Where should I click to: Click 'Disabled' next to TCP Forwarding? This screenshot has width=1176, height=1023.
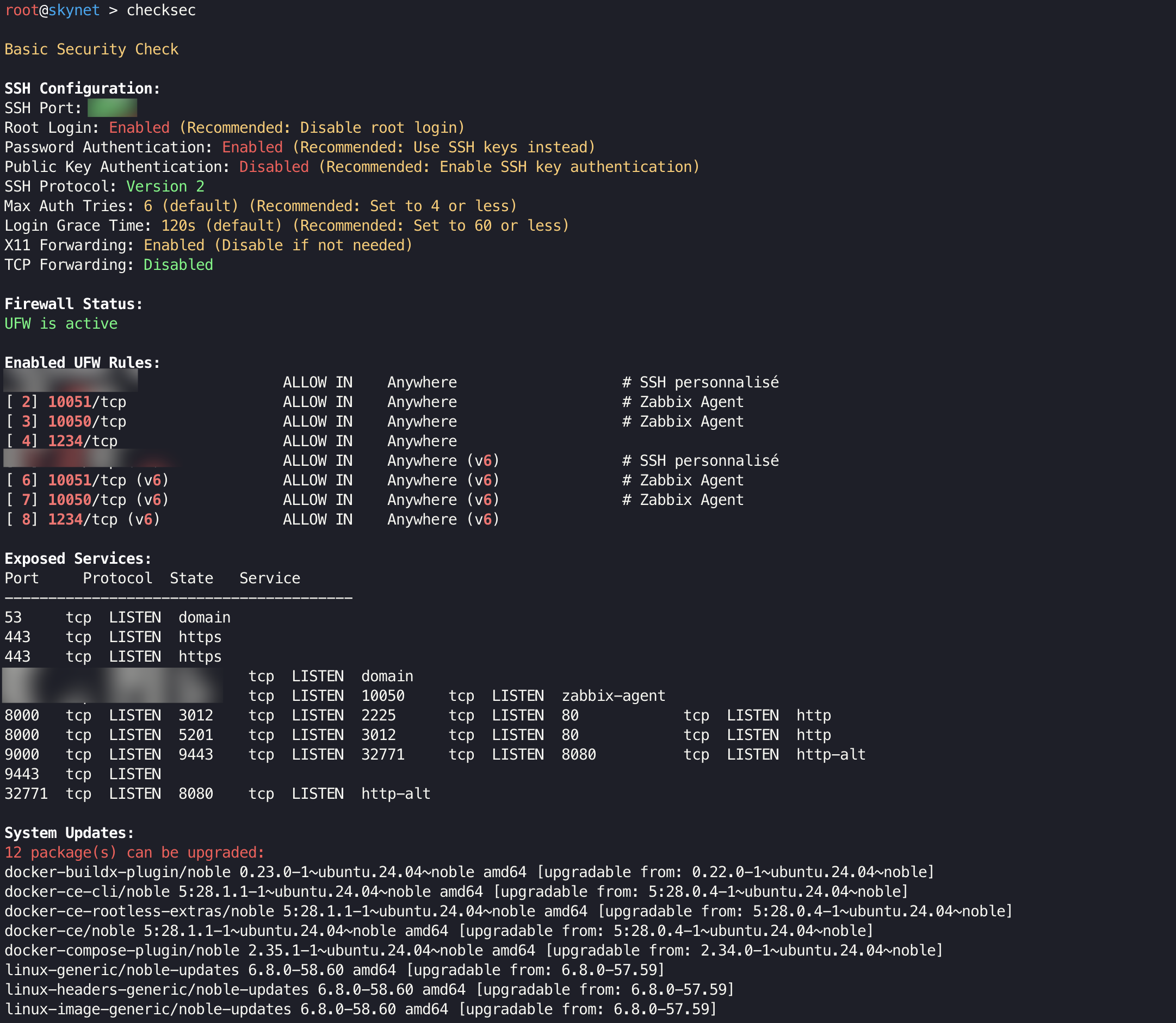178,265
